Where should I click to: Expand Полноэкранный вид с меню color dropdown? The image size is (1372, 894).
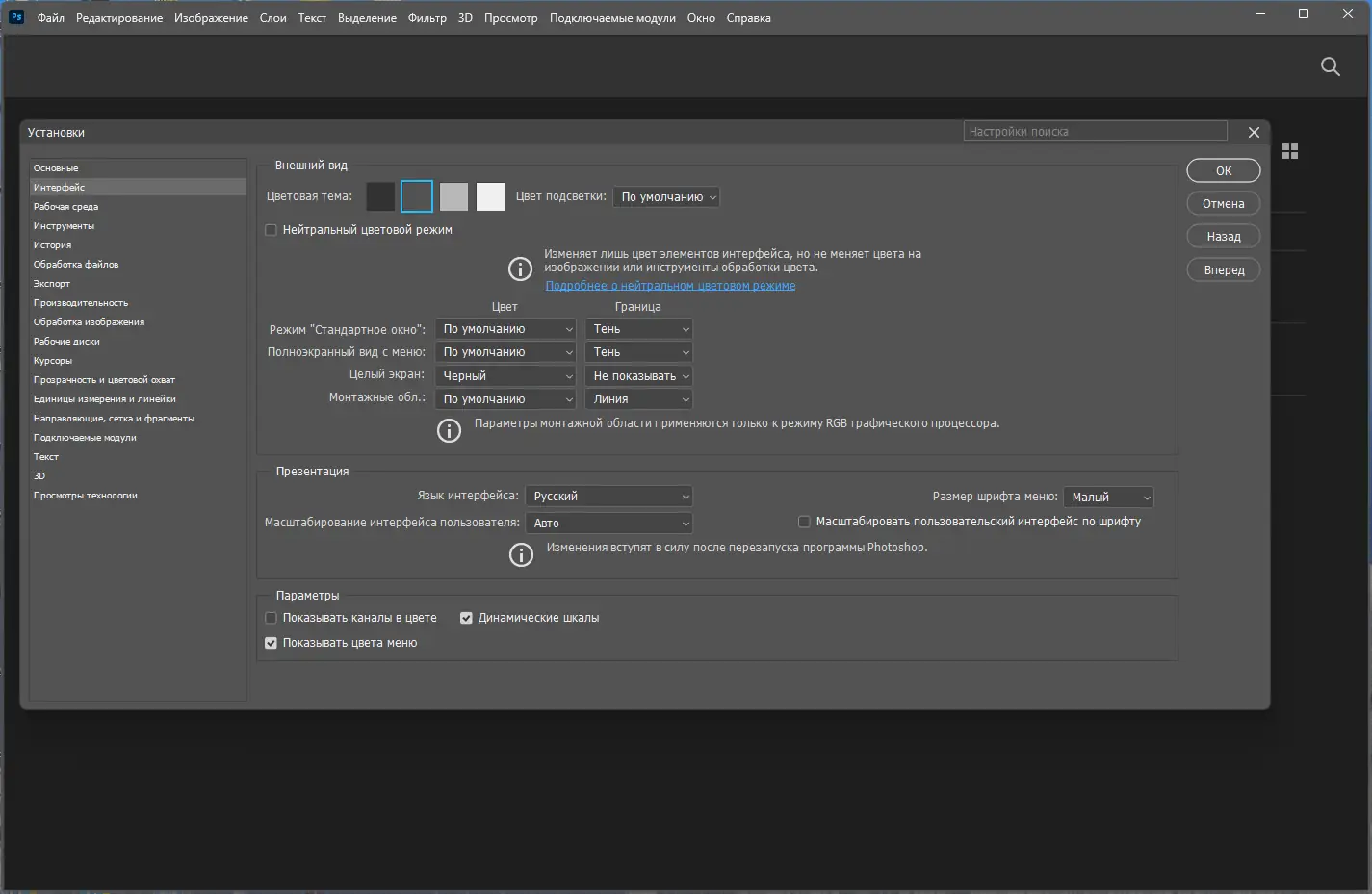coord(506,352)
